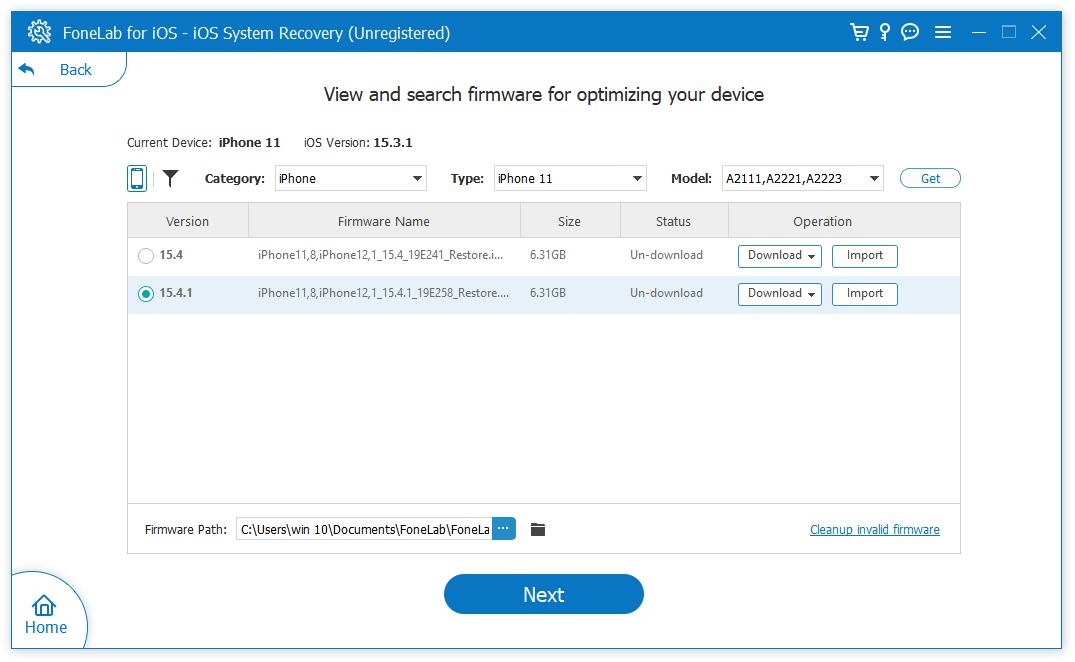Screen dimensions: 1075x662
Task: Click the key register icon
Action: pos(885,32)
